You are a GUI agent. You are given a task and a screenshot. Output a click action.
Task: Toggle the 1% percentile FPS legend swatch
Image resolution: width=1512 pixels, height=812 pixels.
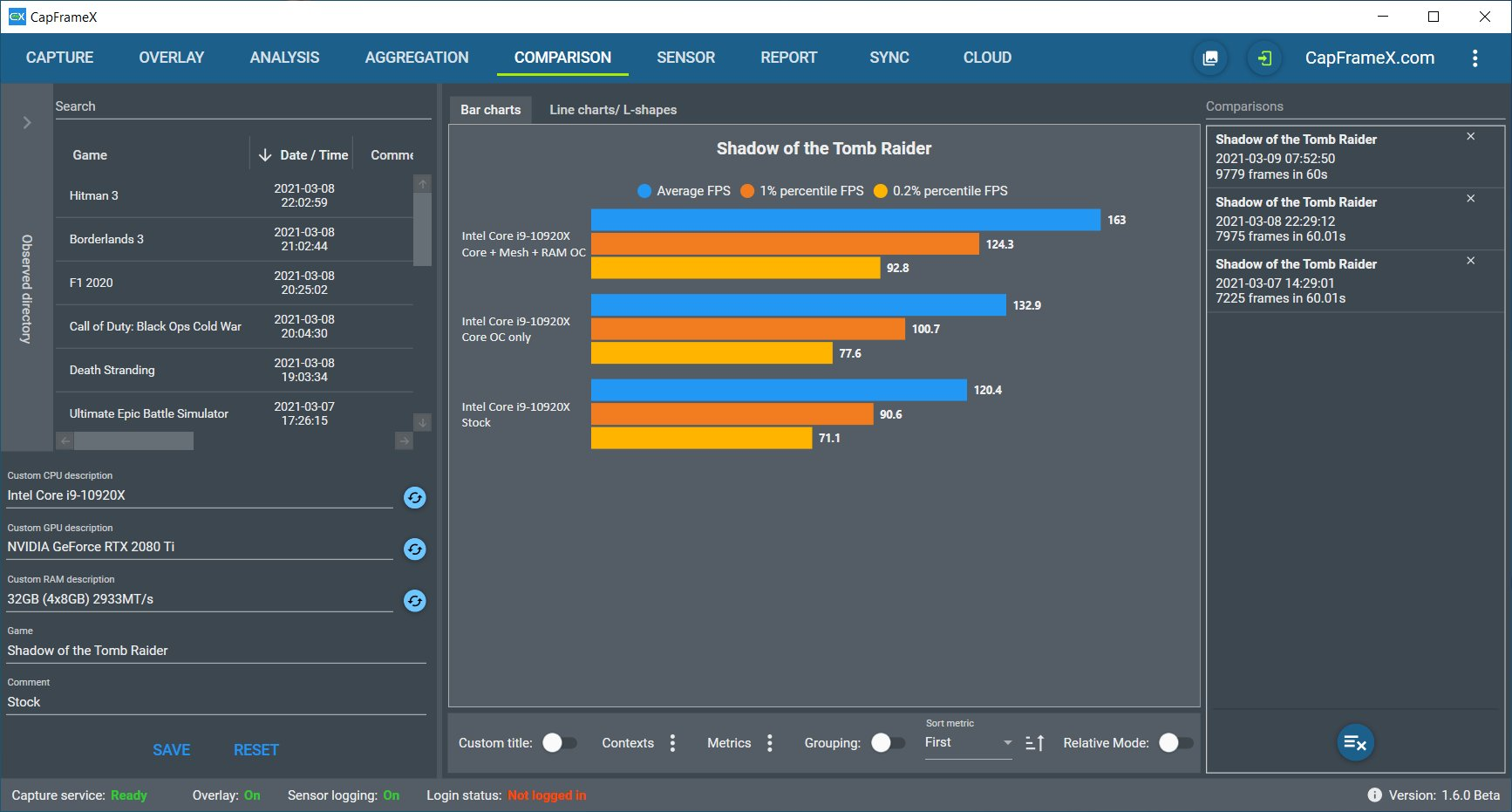(747, 191)
